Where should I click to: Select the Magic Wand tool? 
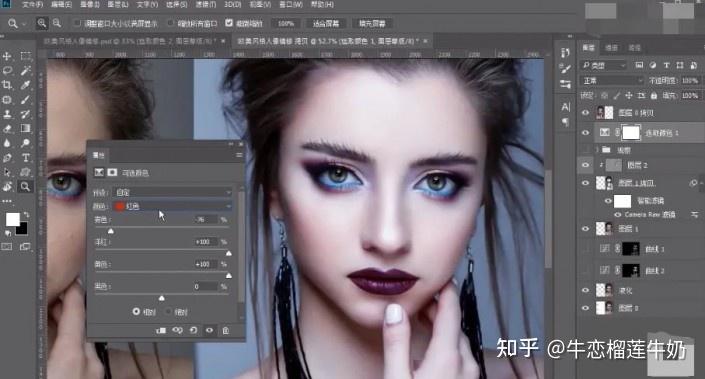pyautogui.click(x=26, y=71)
